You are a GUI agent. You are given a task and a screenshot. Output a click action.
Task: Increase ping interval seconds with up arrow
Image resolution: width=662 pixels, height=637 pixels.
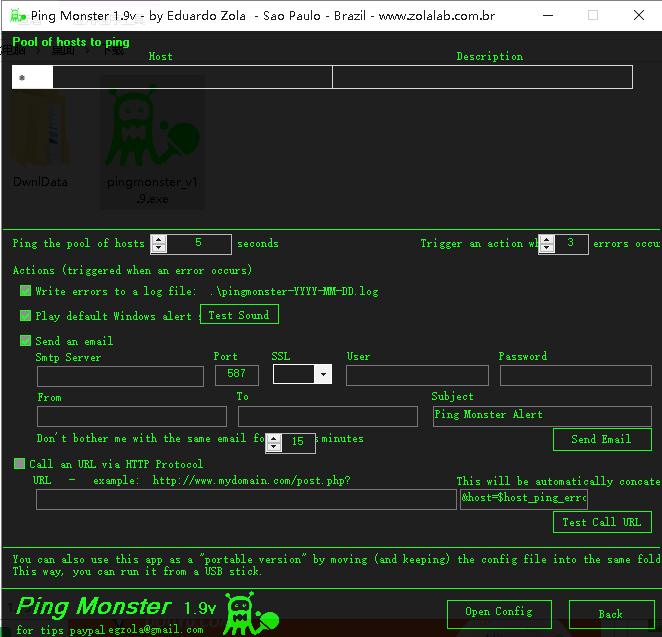click(x=159, y=240)
